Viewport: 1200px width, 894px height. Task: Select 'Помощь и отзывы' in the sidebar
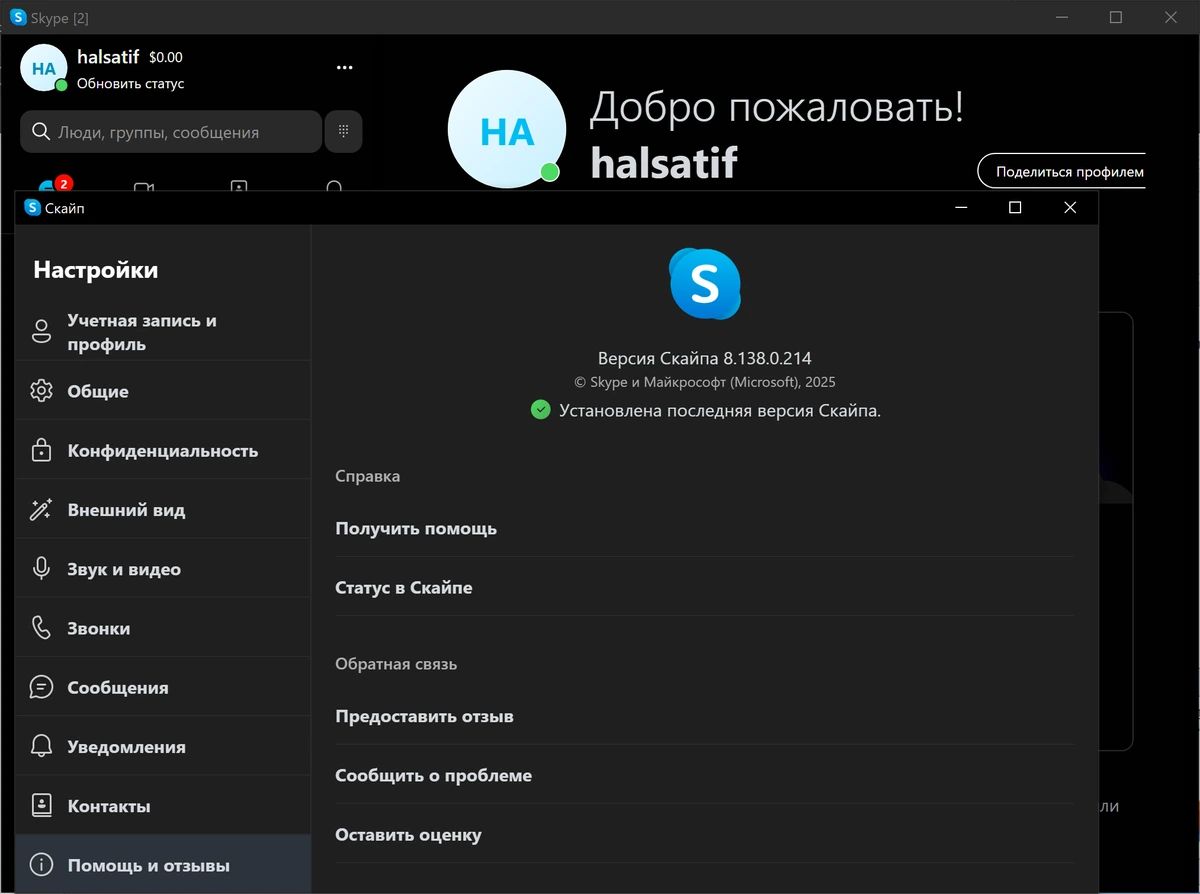pos(163,864)
